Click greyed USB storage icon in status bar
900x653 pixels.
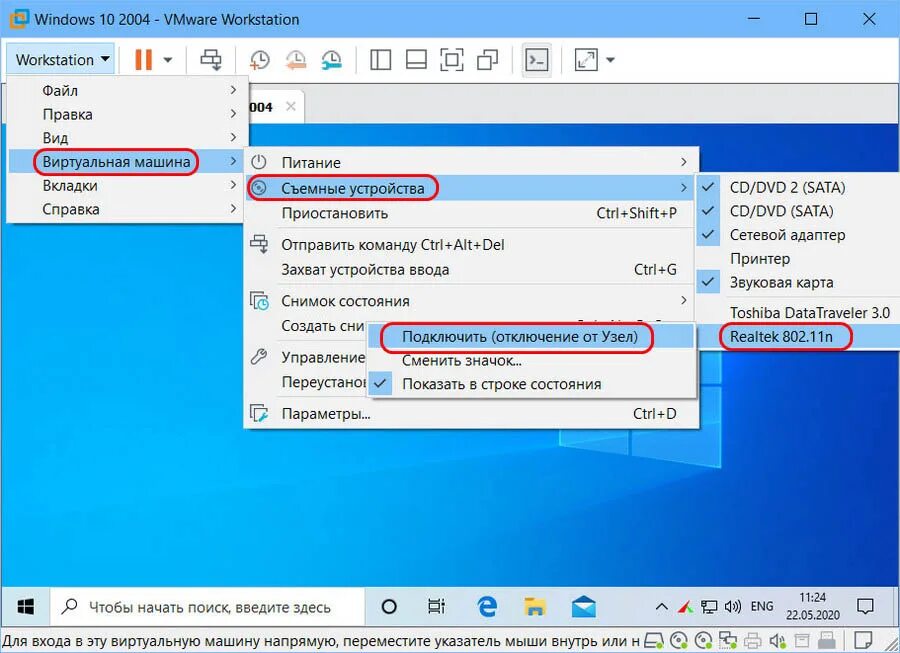pos(802,640)
